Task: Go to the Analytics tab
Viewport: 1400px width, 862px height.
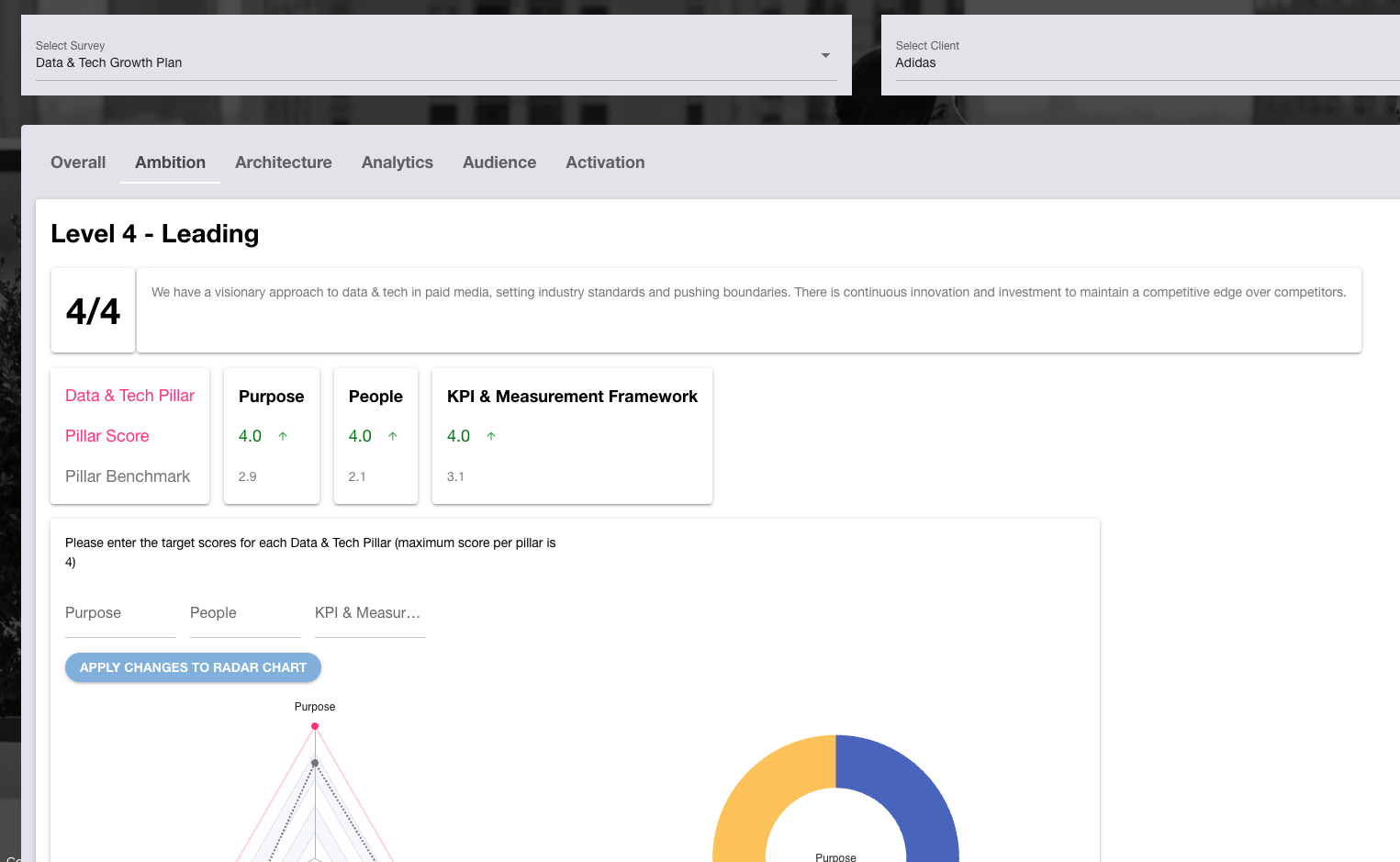Action: [x=398, y=162]
